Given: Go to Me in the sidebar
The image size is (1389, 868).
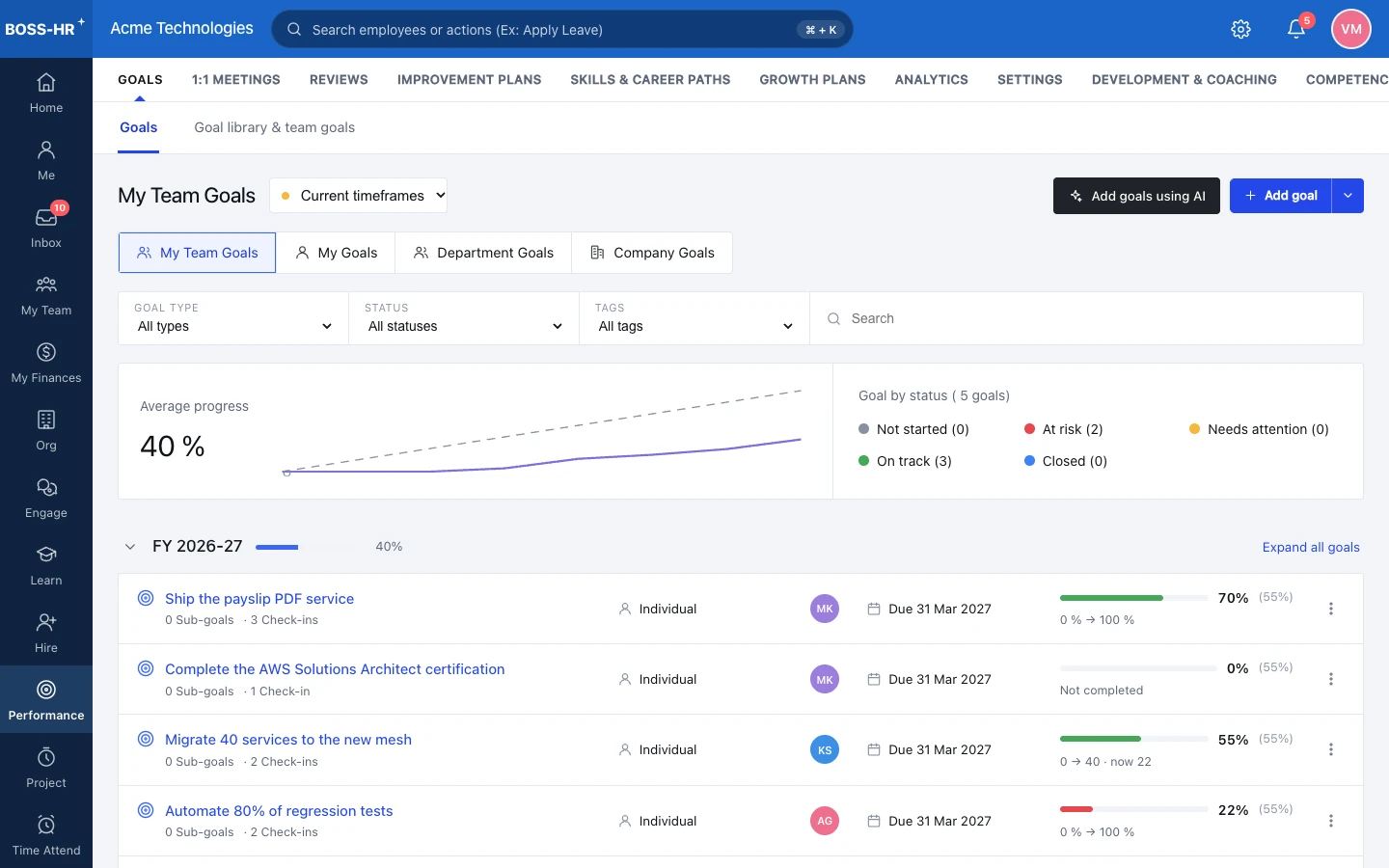Looking at the screenshot, I should coord(46,160).
